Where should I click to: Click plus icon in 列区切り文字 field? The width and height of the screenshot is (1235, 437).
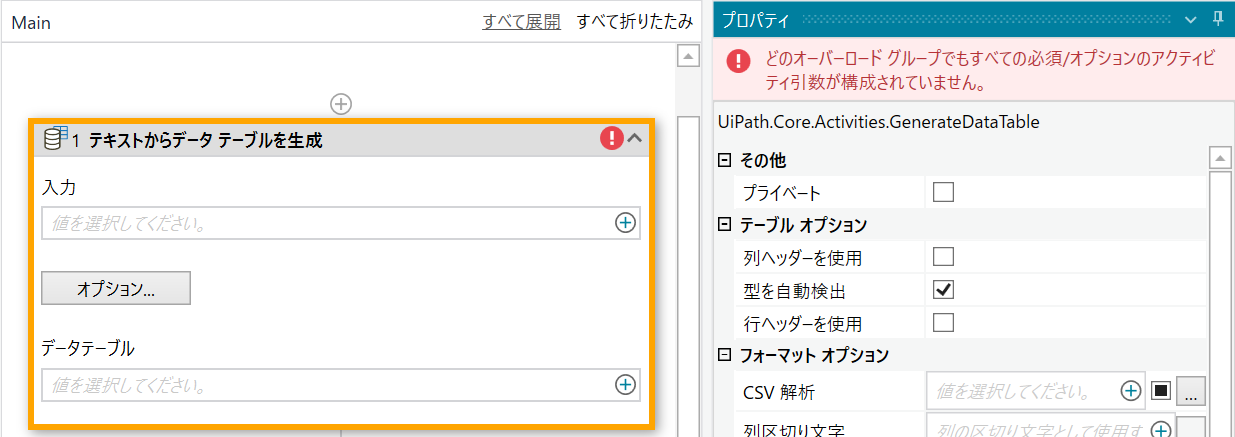tap(1161, 430)
